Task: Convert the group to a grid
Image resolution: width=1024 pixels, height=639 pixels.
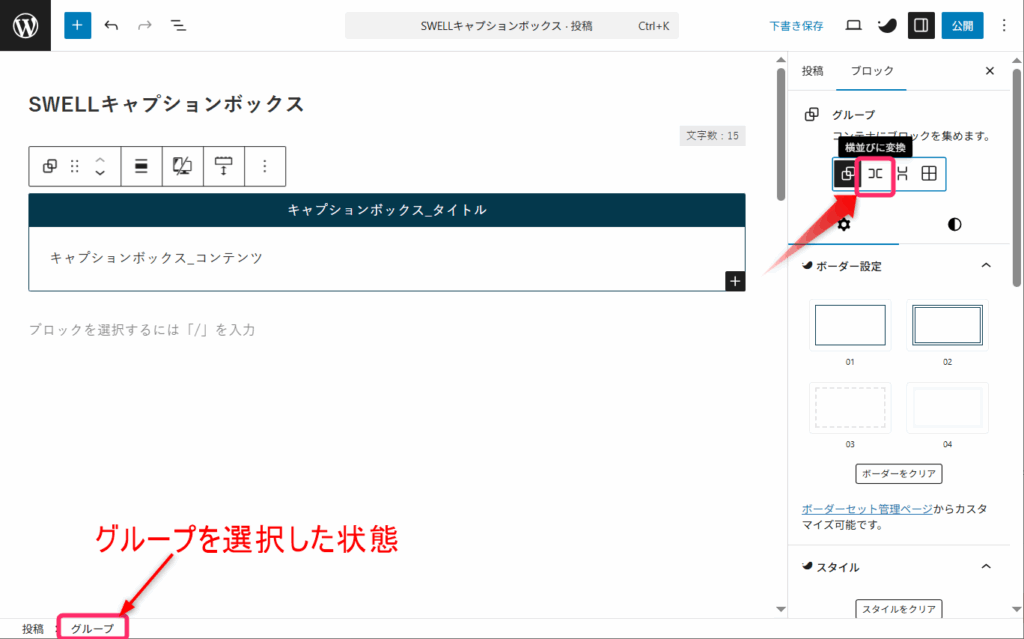Action: [929, 174]
